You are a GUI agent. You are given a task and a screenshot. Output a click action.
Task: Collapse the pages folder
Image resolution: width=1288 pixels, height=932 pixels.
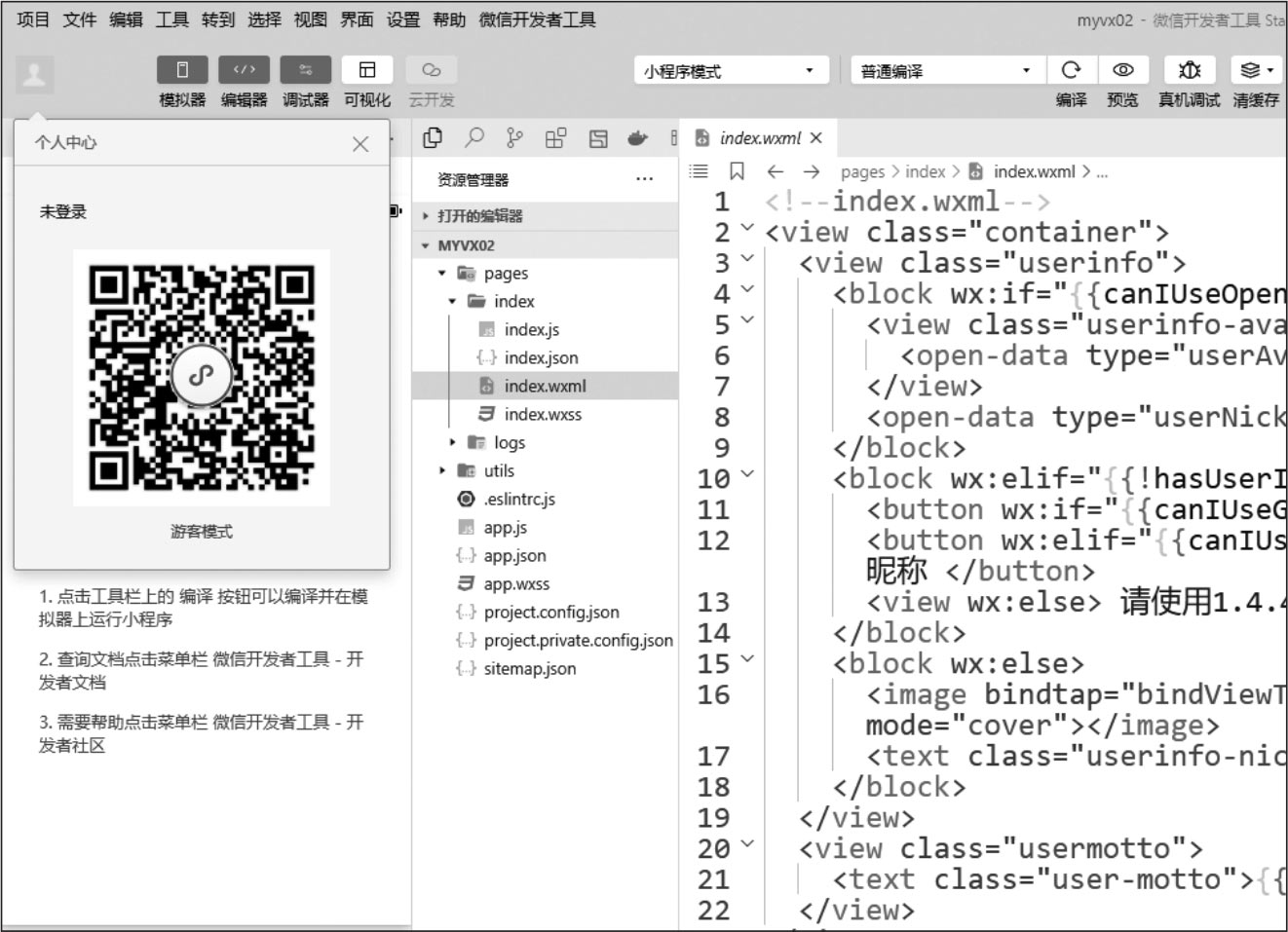(442, 274)
